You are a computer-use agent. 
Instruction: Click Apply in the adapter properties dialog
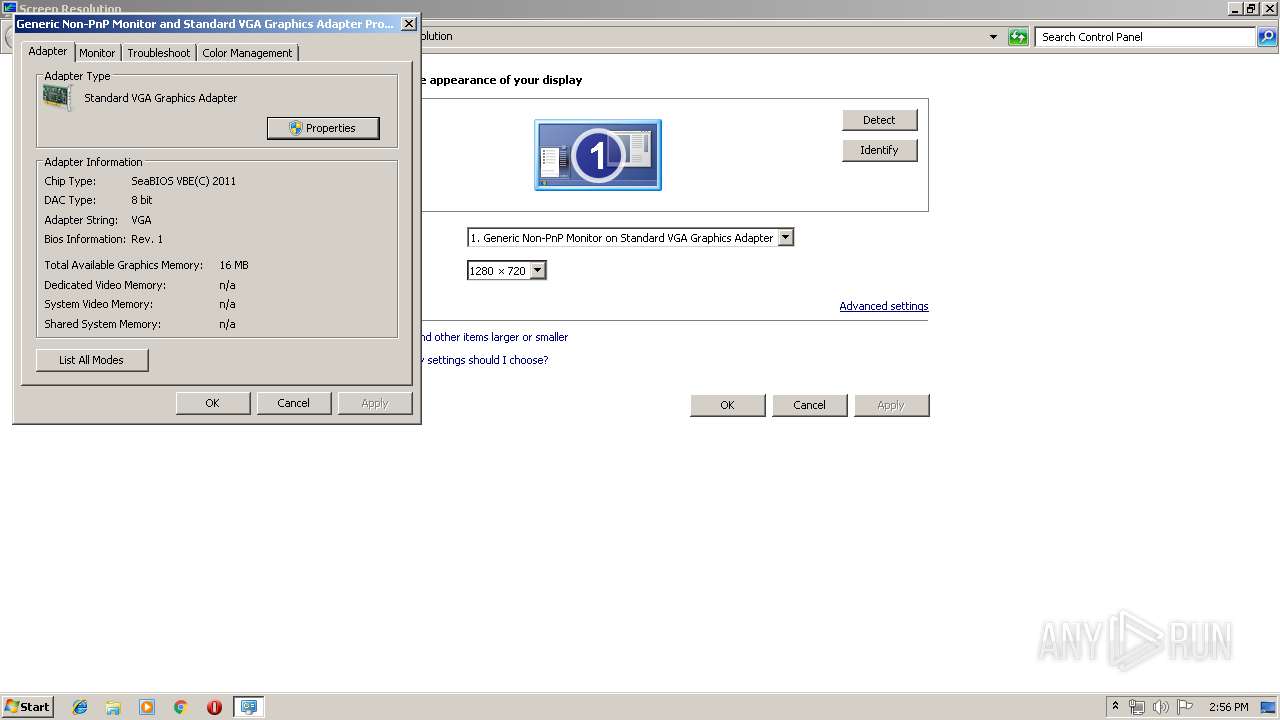[375, 403]
